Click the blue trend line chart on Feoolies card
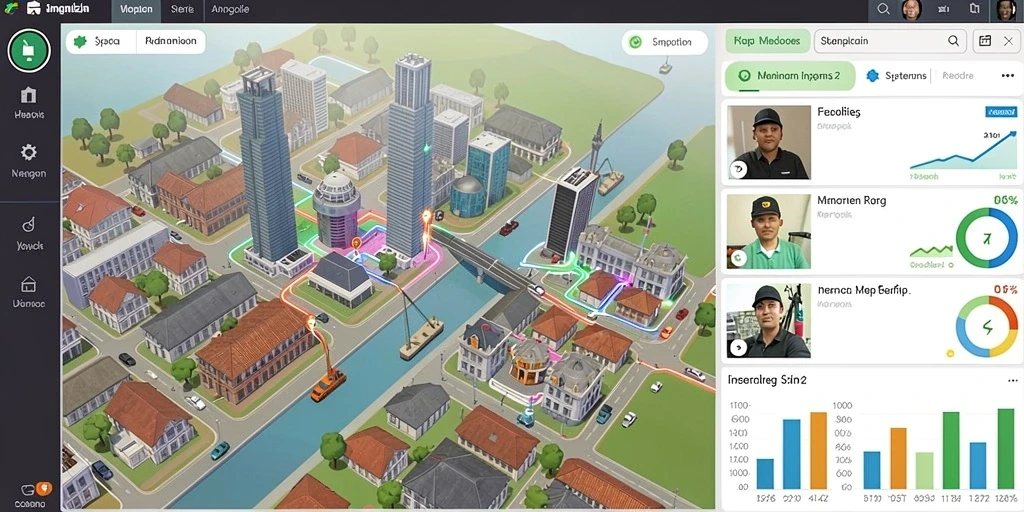This screenshot has height=512, width=1024. tap(963, 149)
